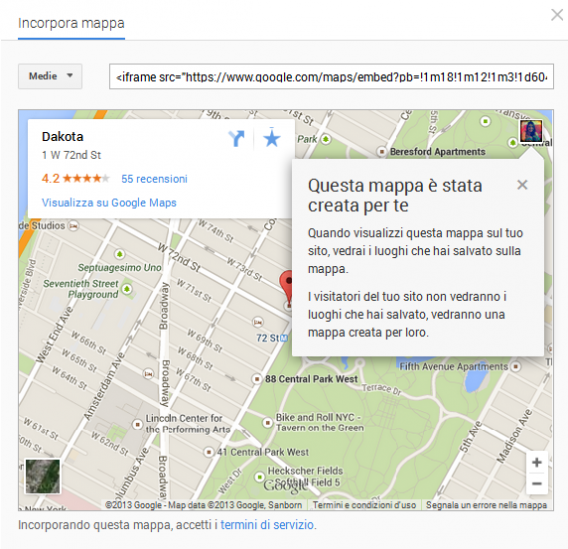
Task: Click the red Dakota location pin
Action: (286, 289)
